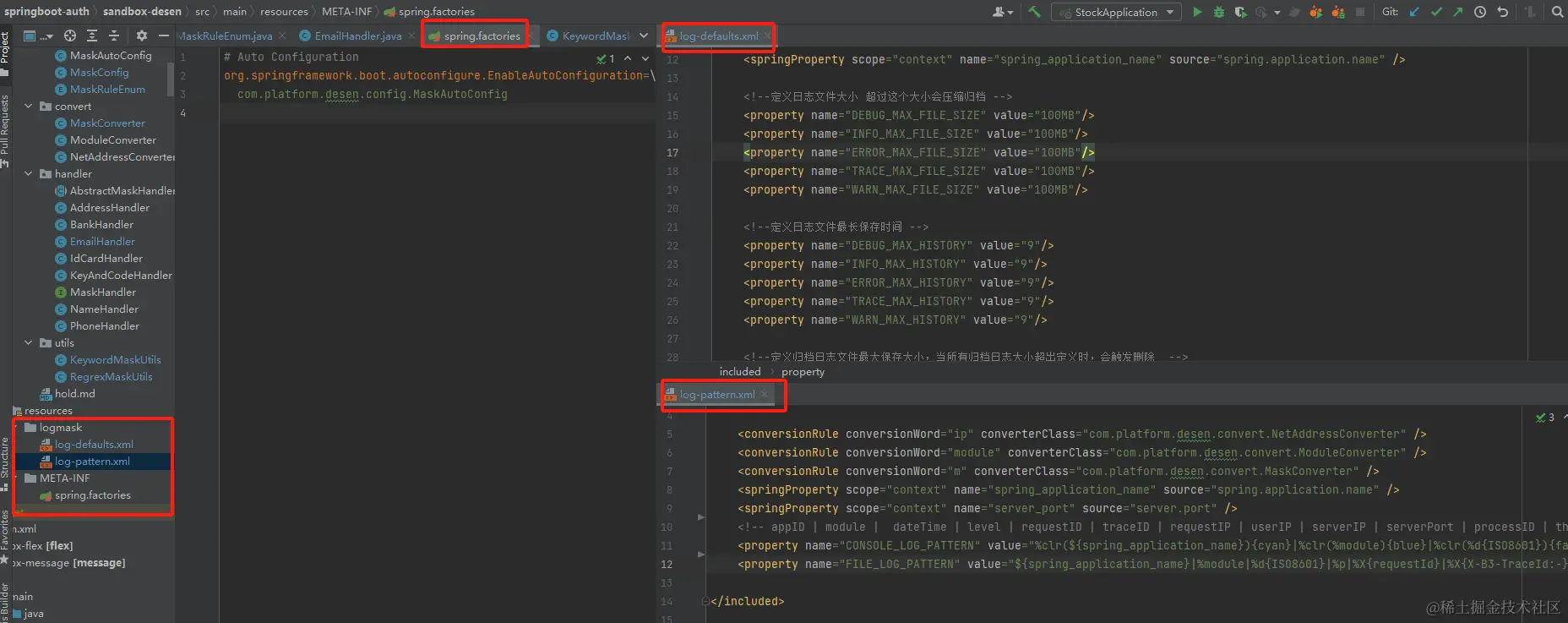
Task: Select log-defaults.xml in project tree
Action: pos(94,444)
